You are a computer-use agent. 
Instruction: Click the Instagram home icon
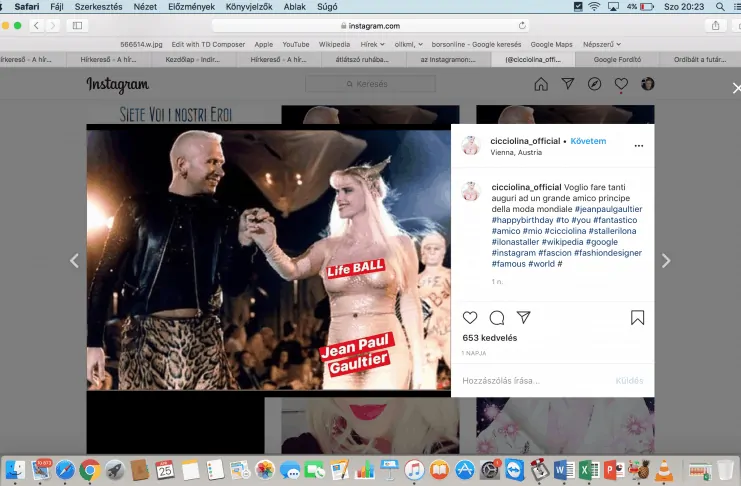(541, 84)
